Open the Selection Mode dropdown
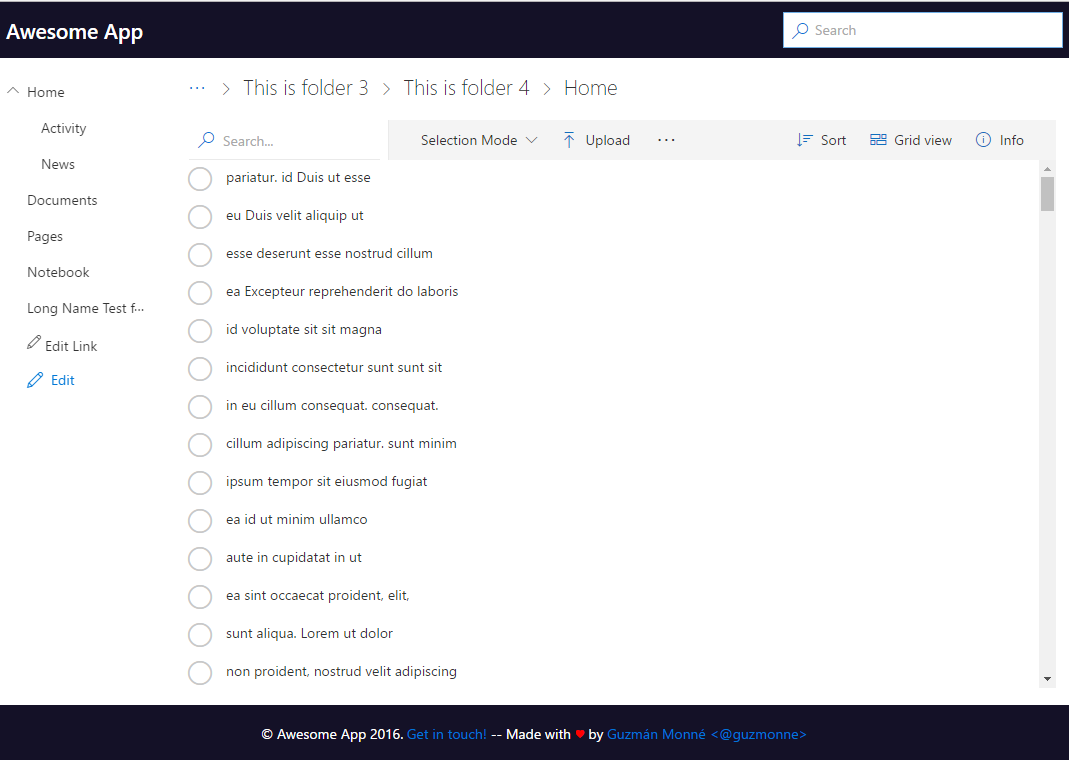 479,140
